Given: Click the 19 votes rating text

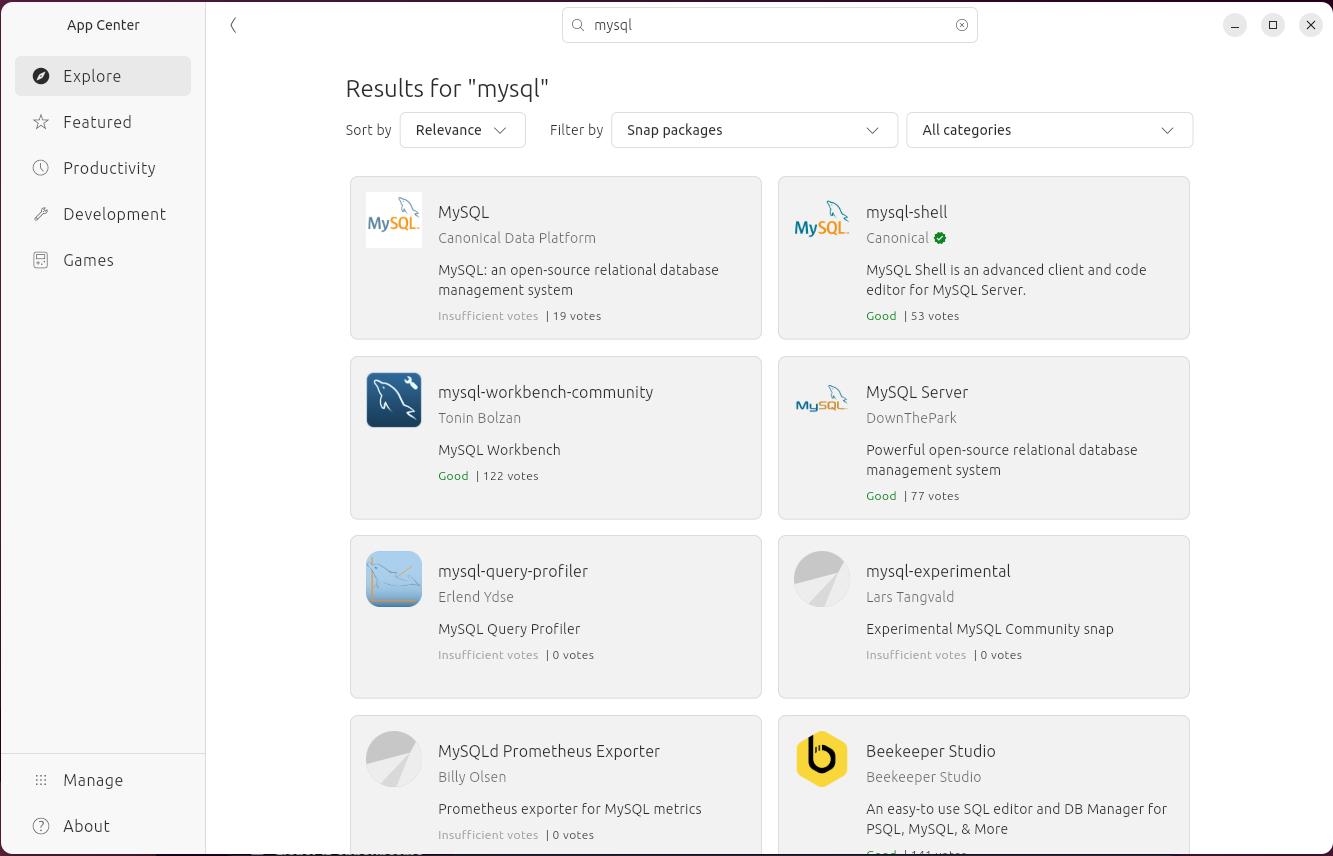Looking at the screenshot, I should 577,316.
